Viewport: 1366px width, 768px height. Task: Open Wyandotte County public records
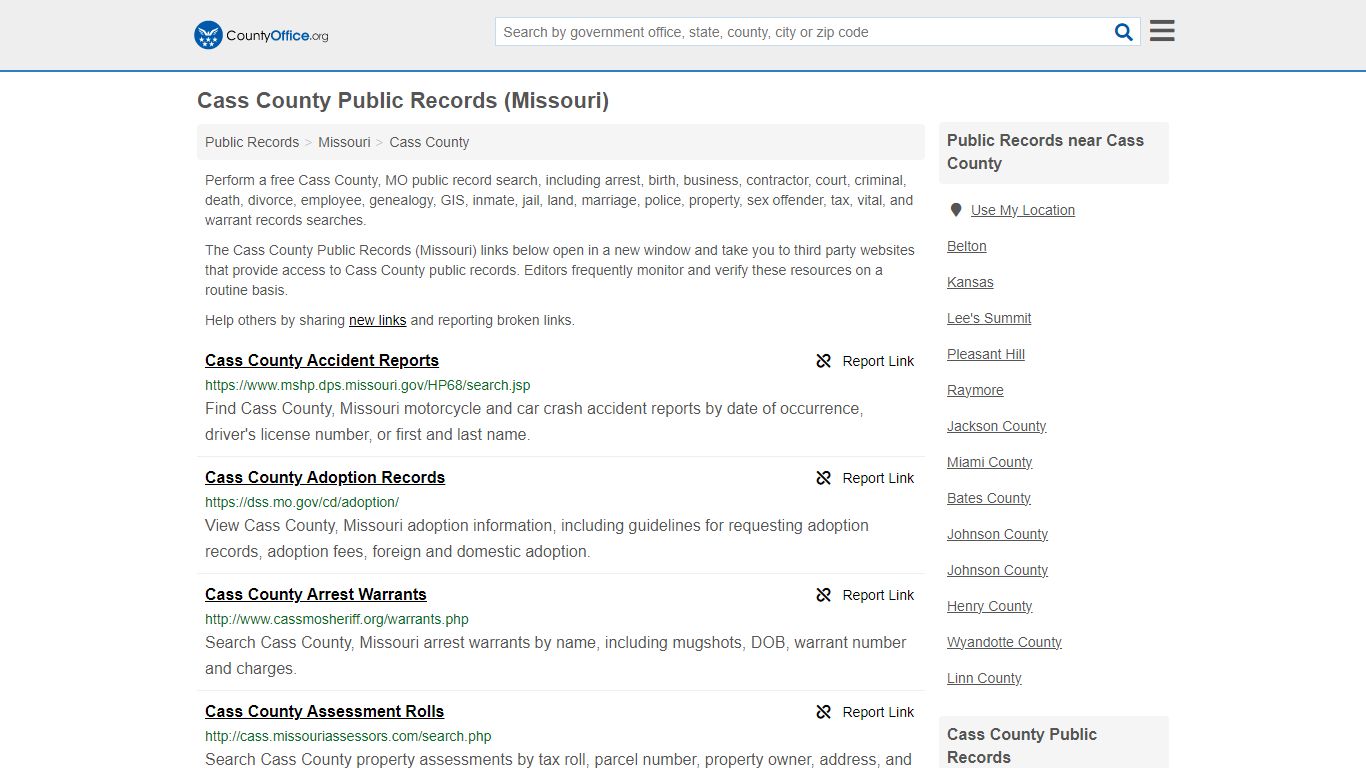(x=1004, y=642)
